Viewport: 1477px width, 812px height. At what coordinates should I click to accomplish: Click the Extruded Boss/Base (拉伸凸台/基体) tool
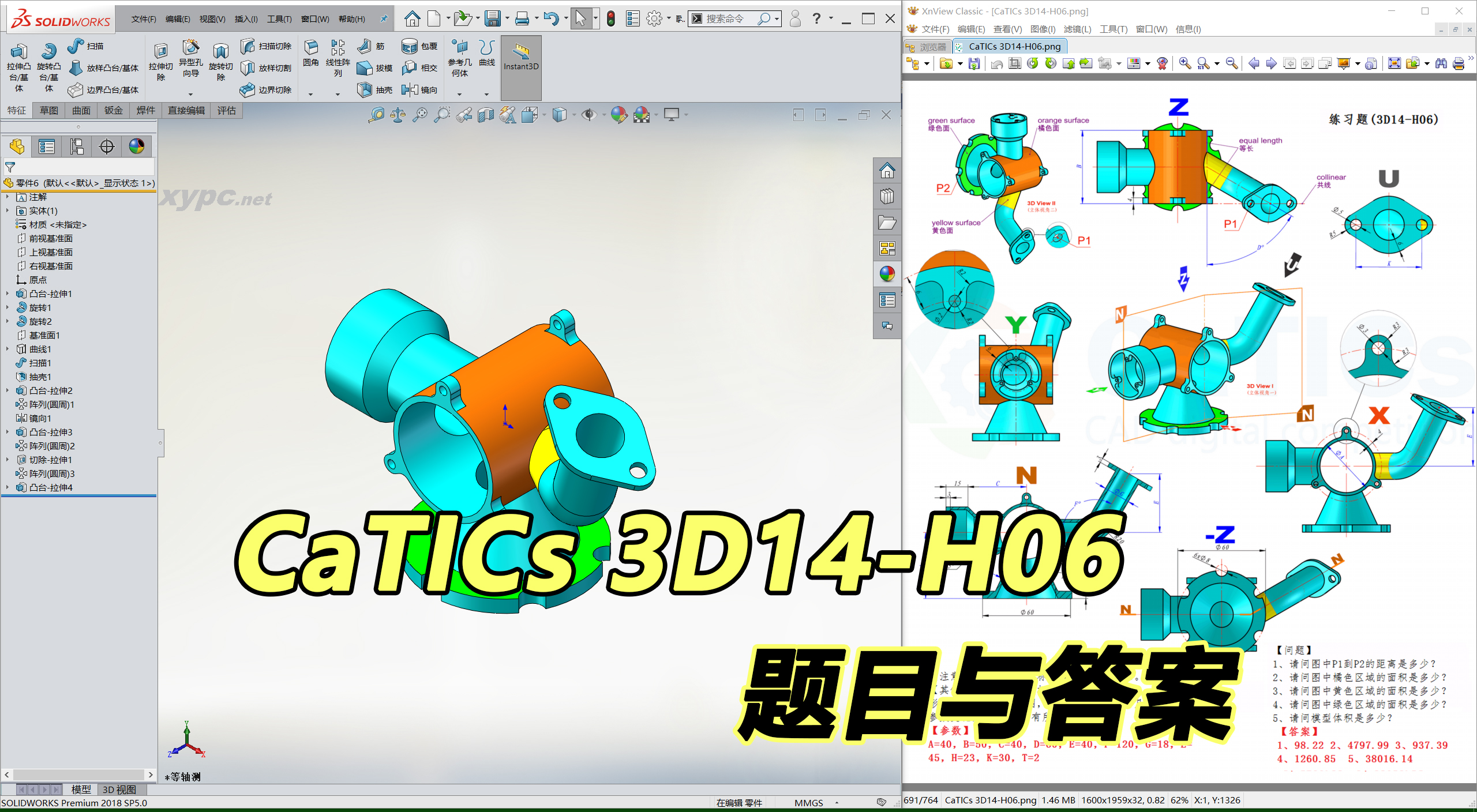(x=19, y=67)
